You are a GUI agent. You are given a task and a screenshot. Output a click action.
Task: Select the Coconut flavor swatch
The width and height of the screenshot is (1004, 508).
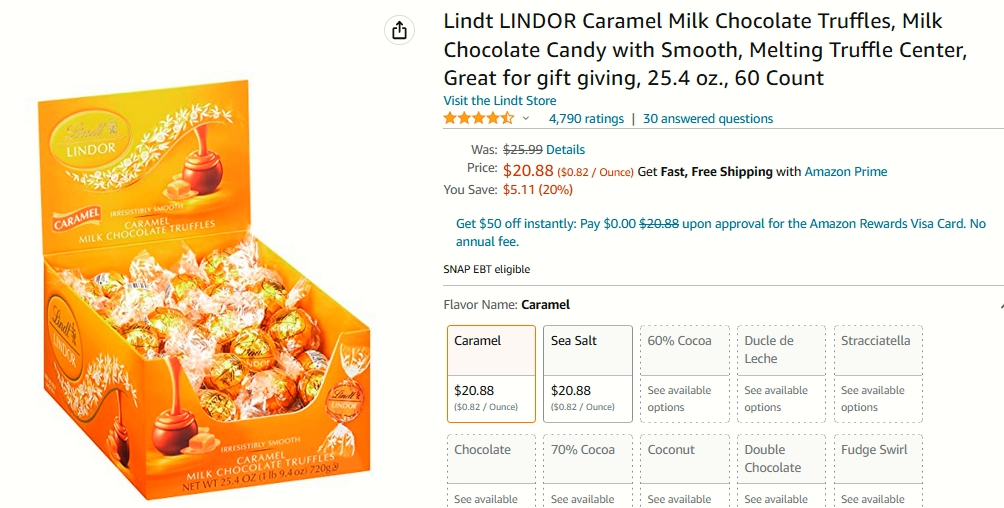pyautogui.click(x=684, y=471)
